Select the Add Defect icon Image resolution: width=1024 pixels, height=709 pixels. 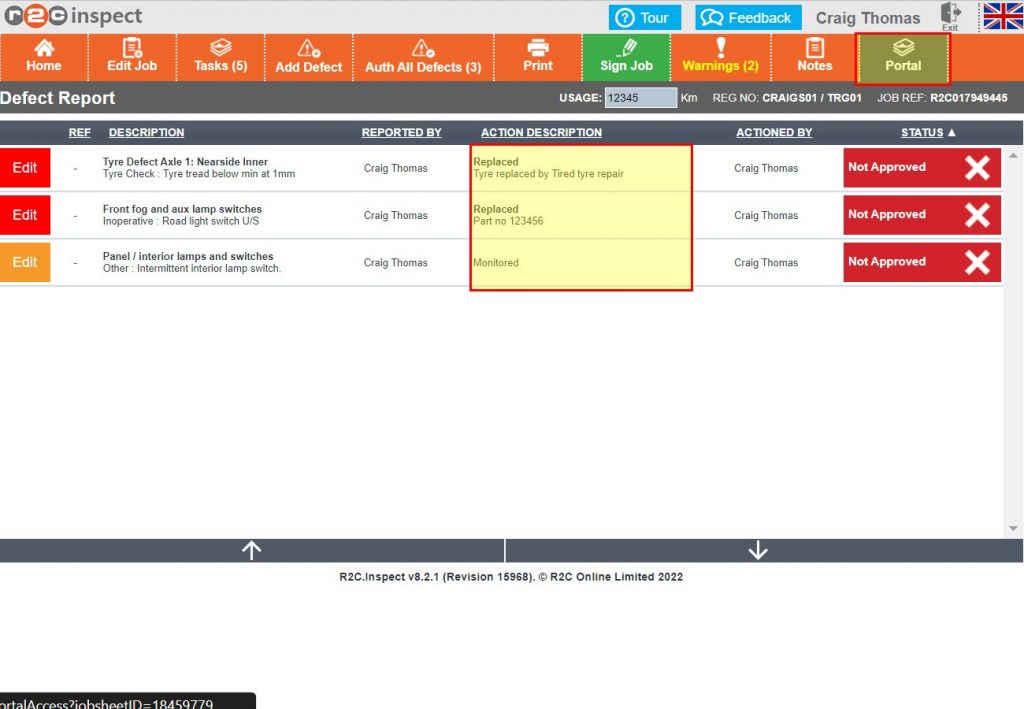point(308,57)
